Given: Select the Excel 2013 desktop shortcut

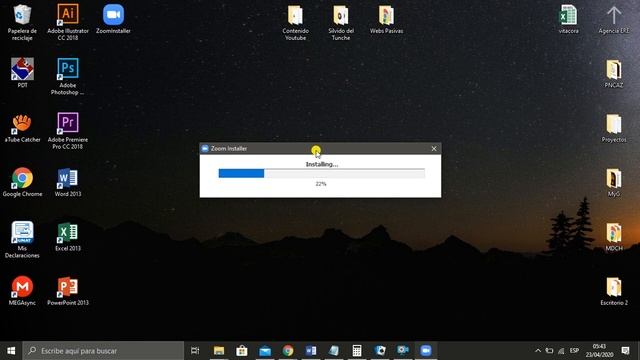Looking at the screenshot, I should 68,236.
